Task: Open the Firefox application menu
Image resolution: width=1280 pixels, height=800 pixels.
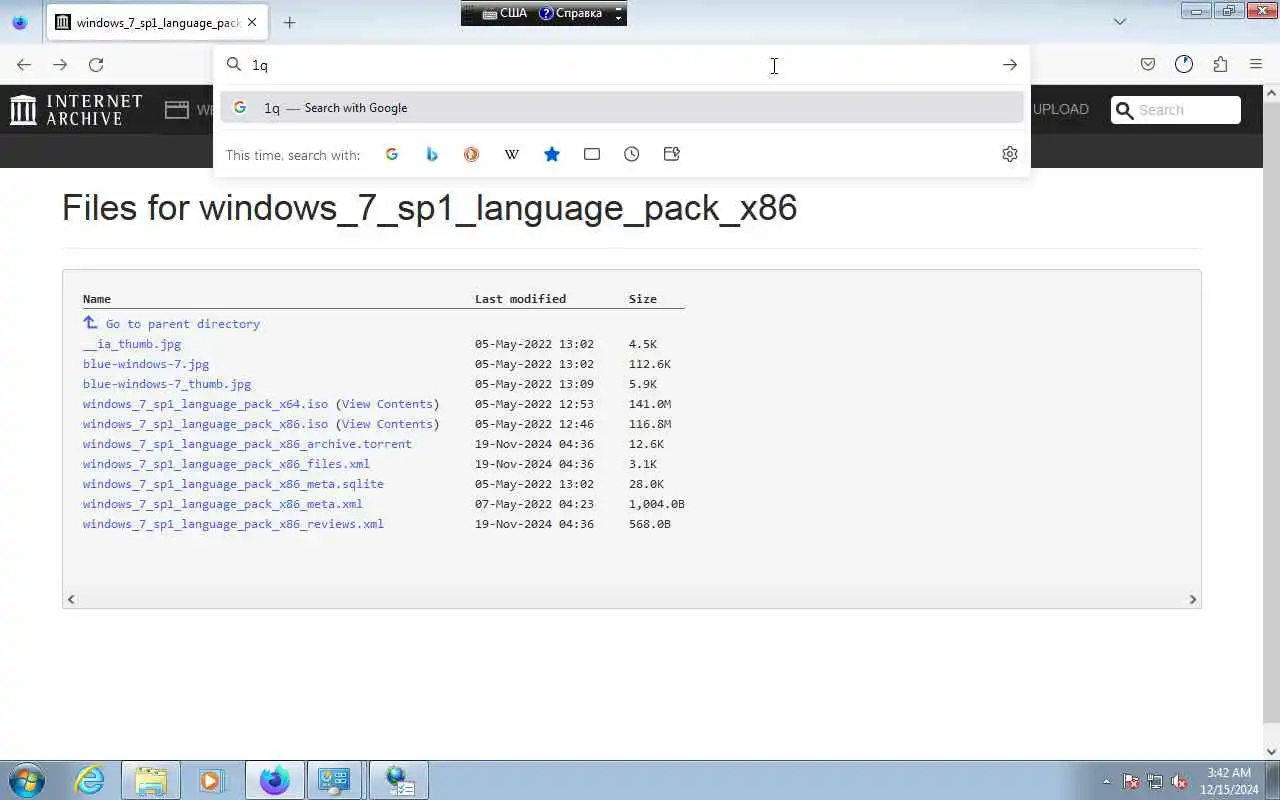Action: click(x=1256, y=65)
